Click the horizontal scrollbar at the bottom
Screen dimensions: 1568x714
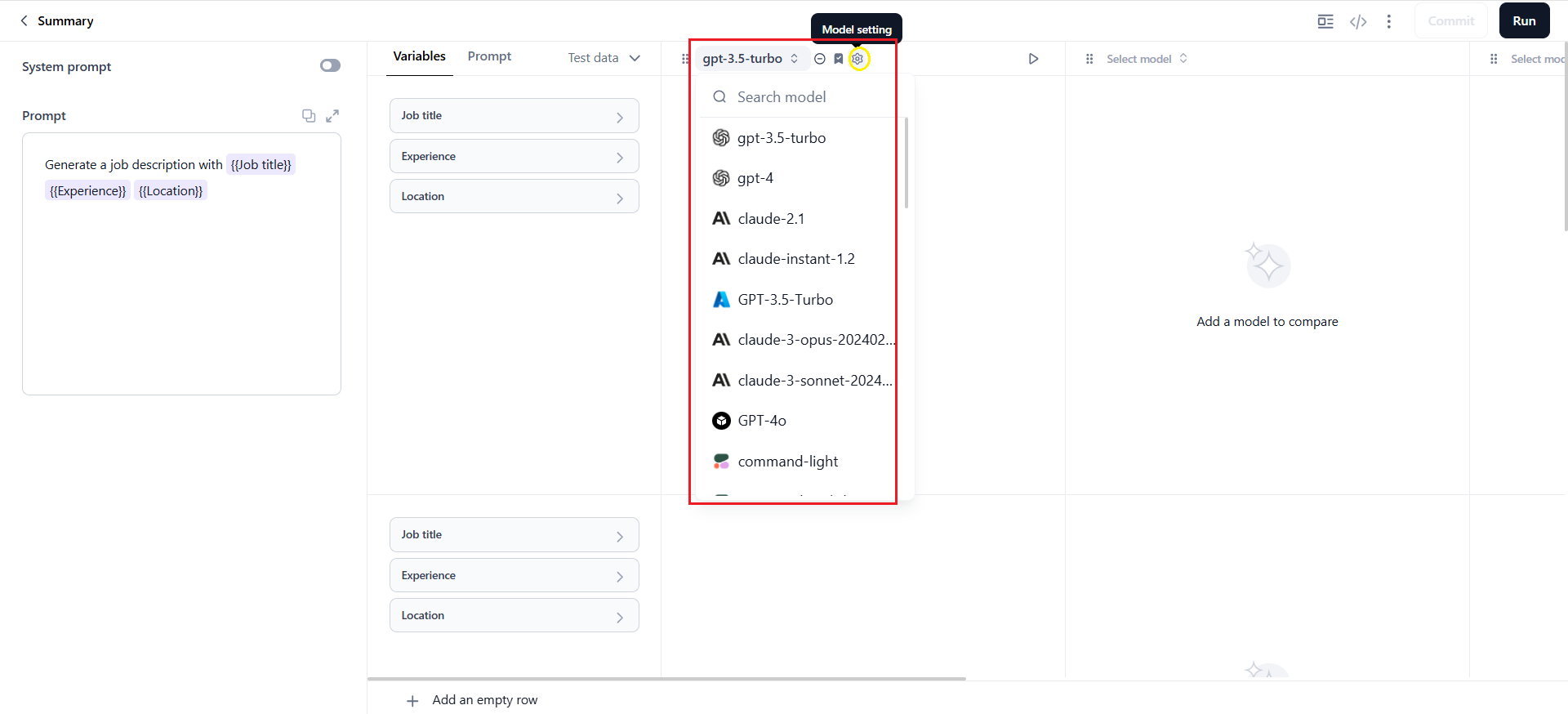[x=666, y=679]
